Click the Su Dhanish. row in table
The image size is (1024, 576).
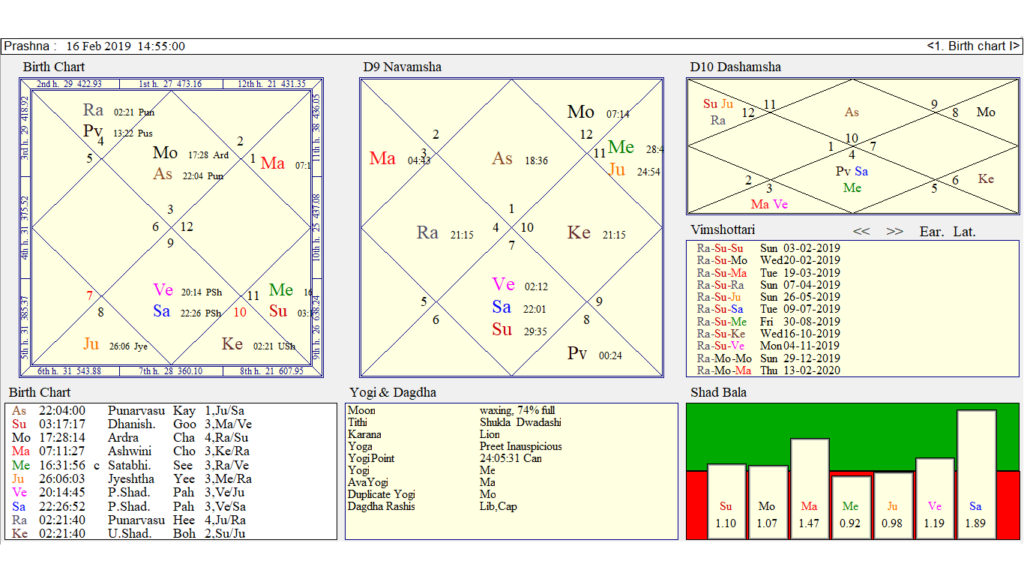click(x=132, y=424)
